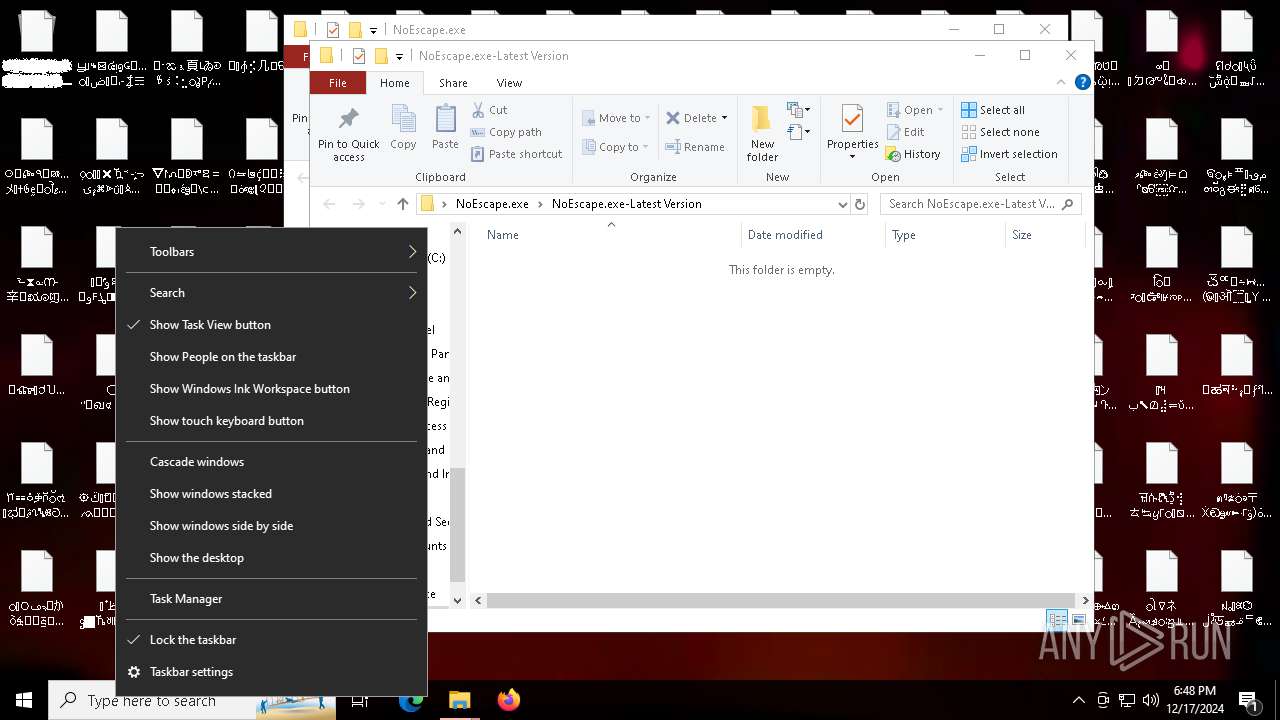Toggle Show Task View button option
Viewport: 1280px width, 720px height.
tap(272, 325)
